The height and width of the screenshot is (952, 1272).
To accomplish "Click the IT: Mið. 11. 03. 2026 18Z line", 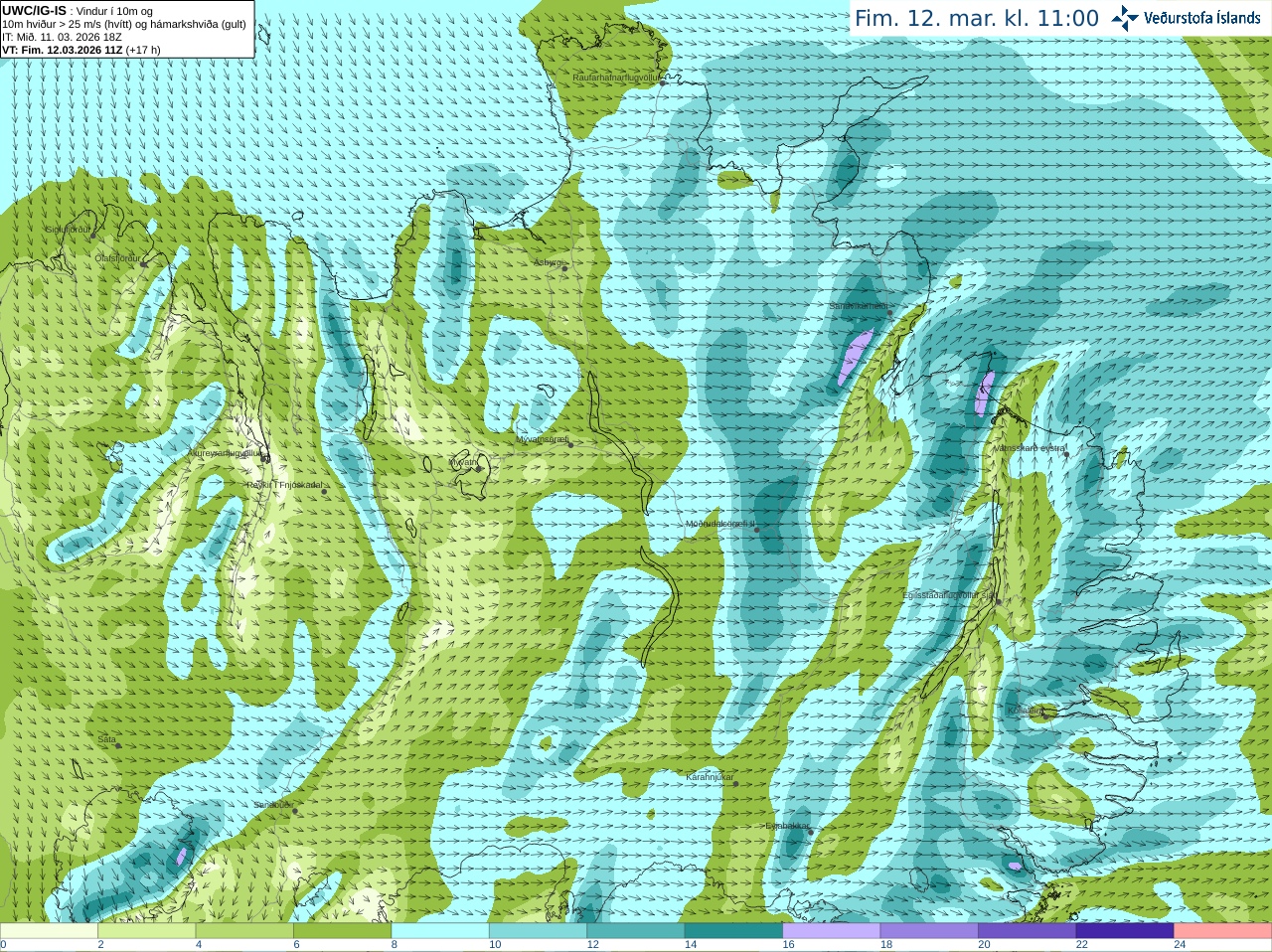I will tap(62, 37).
